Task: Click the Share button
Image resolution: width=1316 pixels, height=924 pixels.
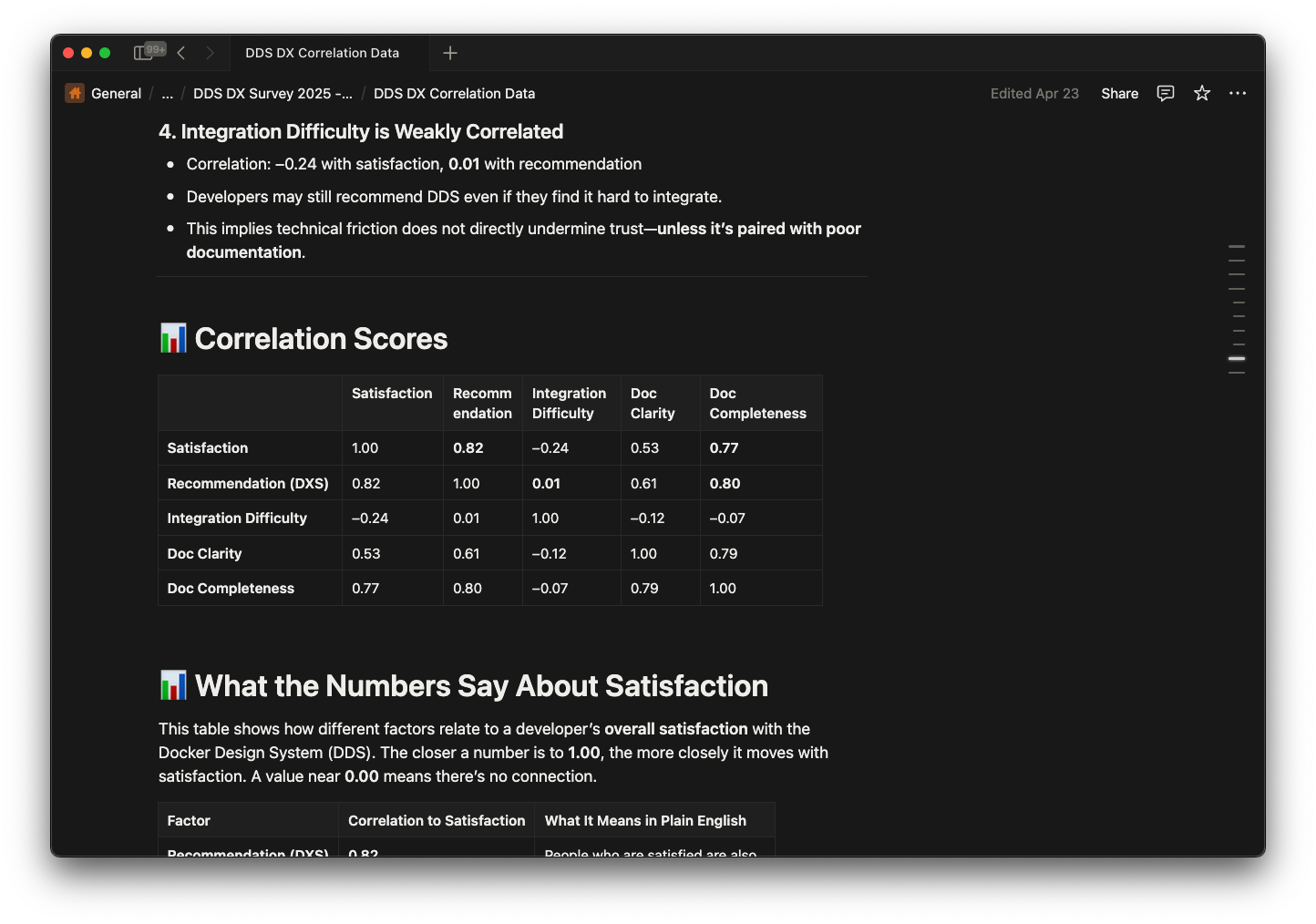Action: pos(1119,93)
